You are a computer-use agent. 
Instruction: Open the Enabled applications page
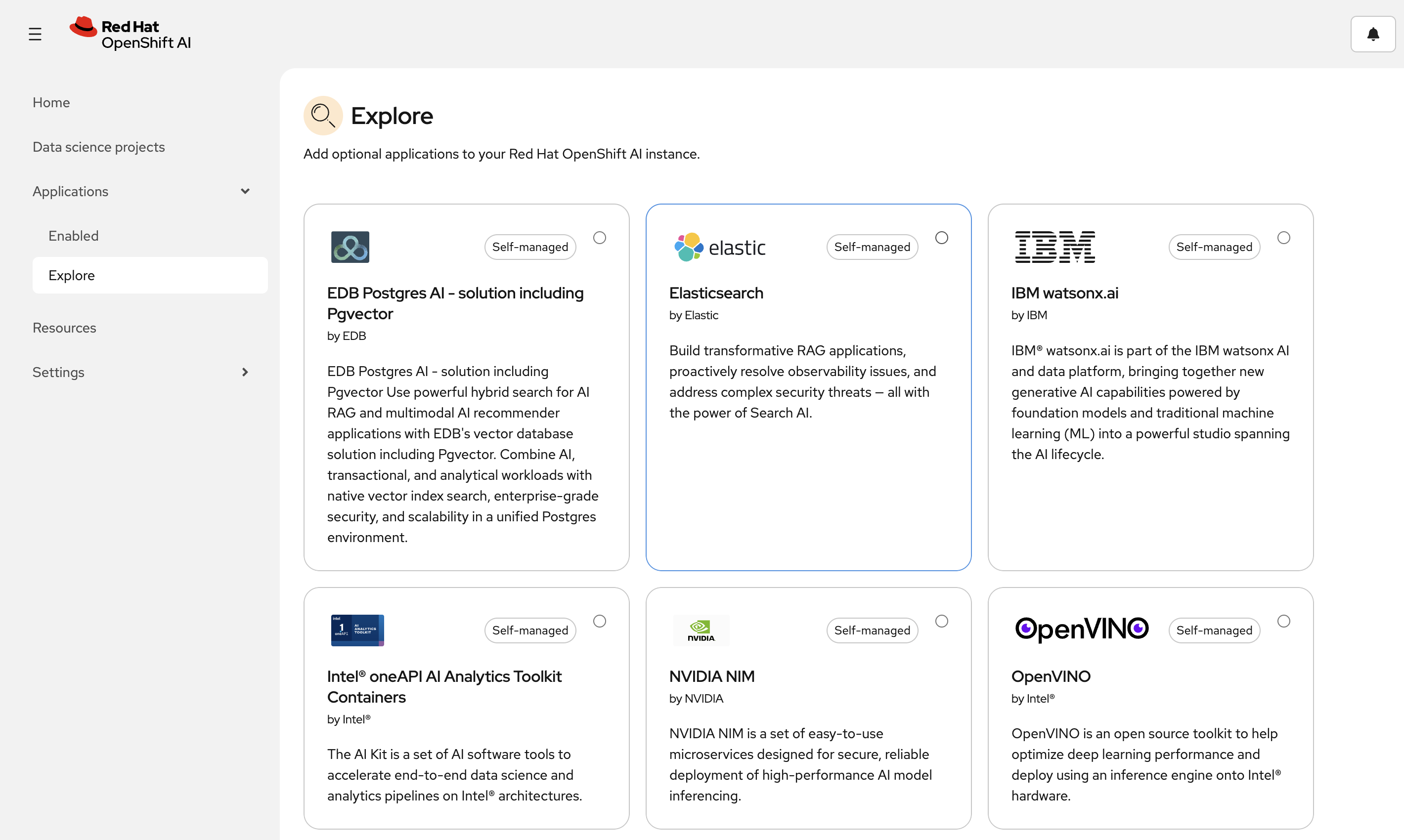point(74,236)
